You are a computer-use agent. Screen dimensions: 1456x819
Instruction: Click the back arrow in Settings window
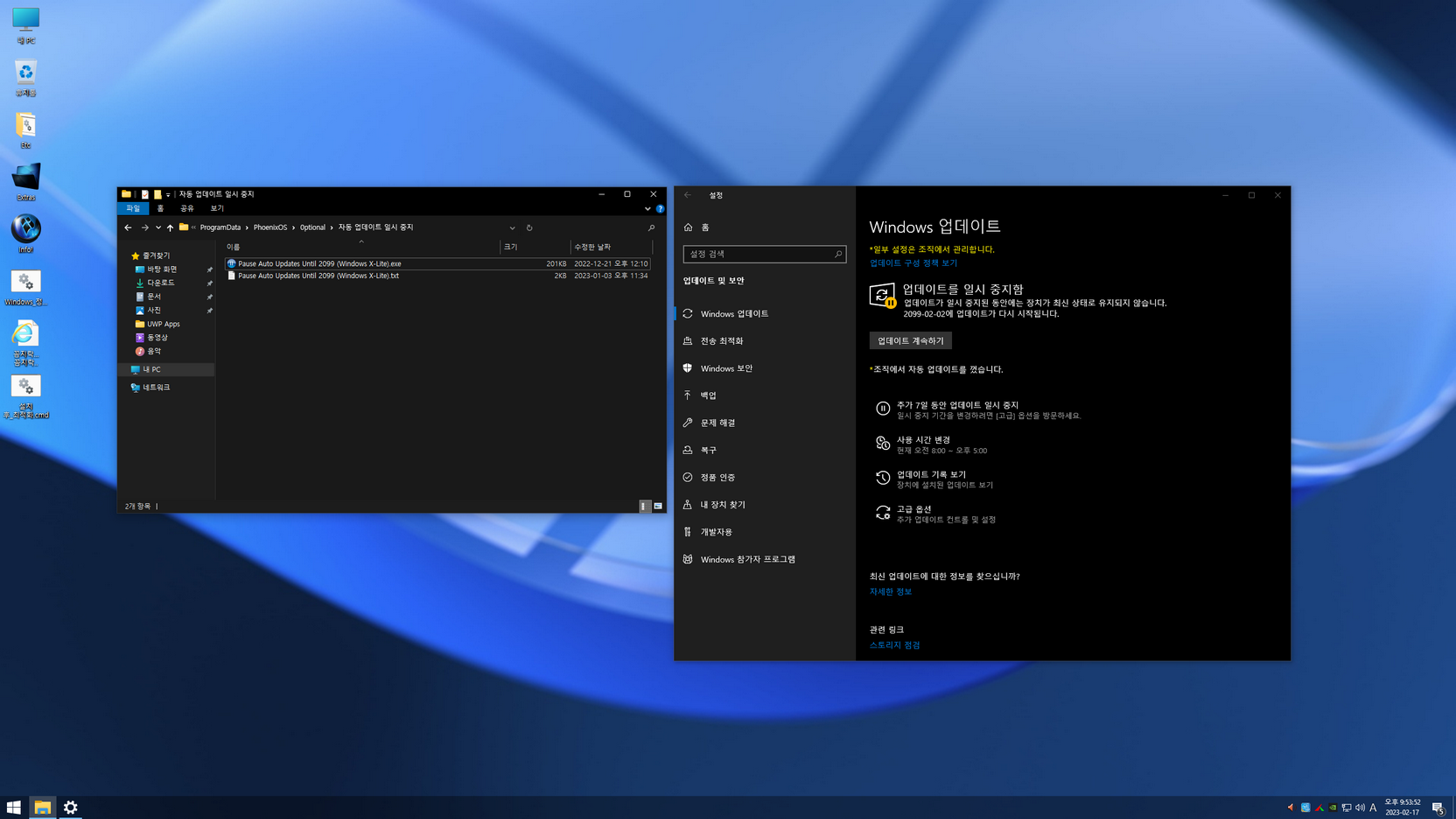coord(688,195)
